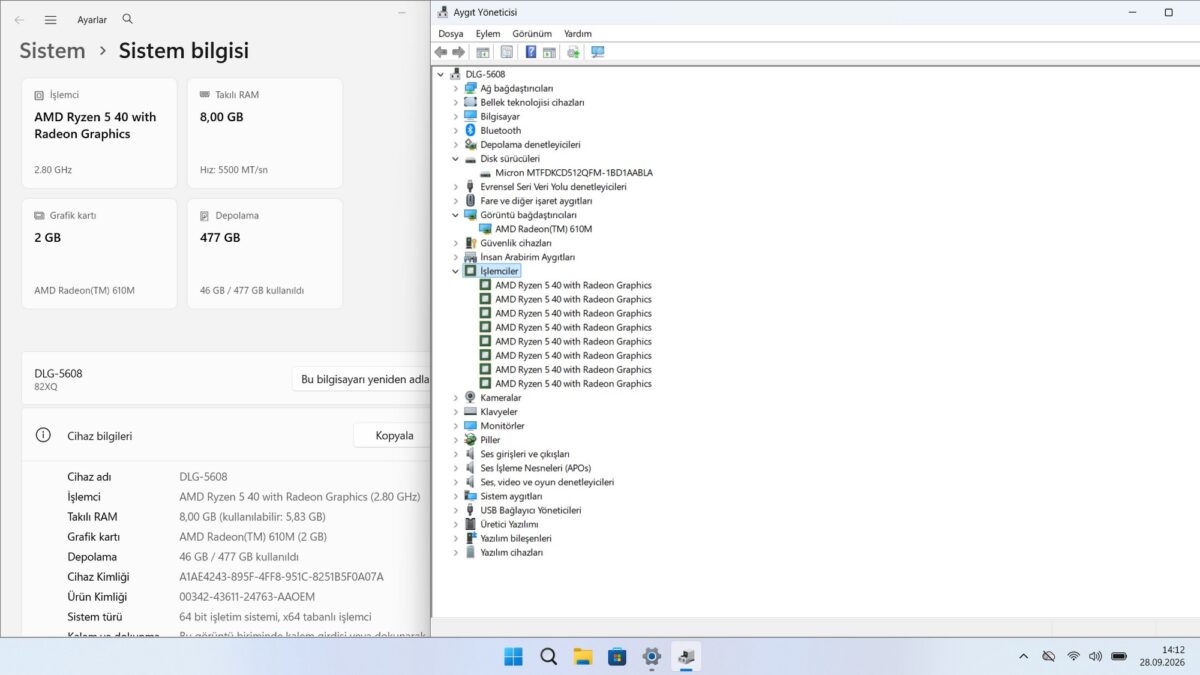Click the blue question mark Help icon
The width and height of the screenshot is (1200, 675).
pyautogui.click(x=531, y=52)
